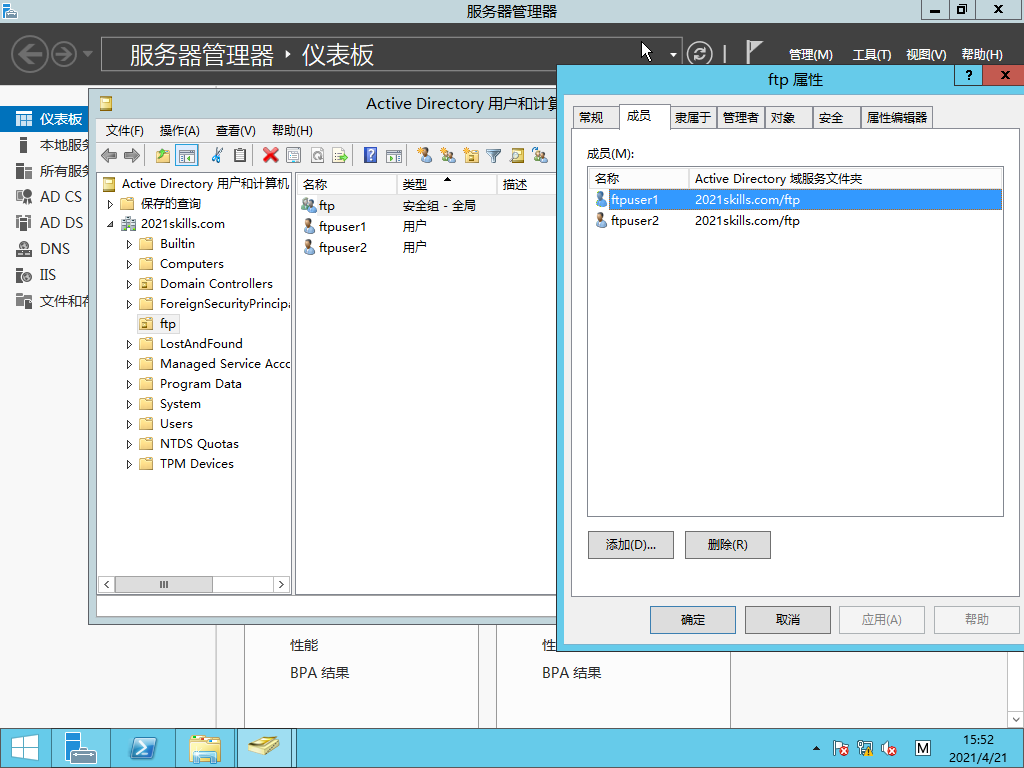This screenshot has width=1024, height=768.
Task: Click the 删除(R) button
Action: 728,545
